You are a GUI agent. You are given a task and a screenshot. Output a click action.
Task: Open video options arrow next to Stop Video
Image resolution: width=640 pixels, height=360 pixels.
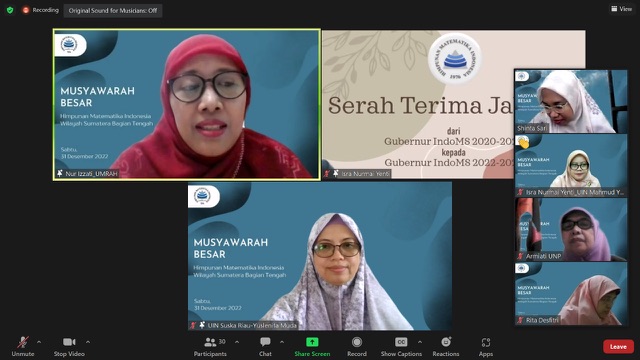[88, 342]
